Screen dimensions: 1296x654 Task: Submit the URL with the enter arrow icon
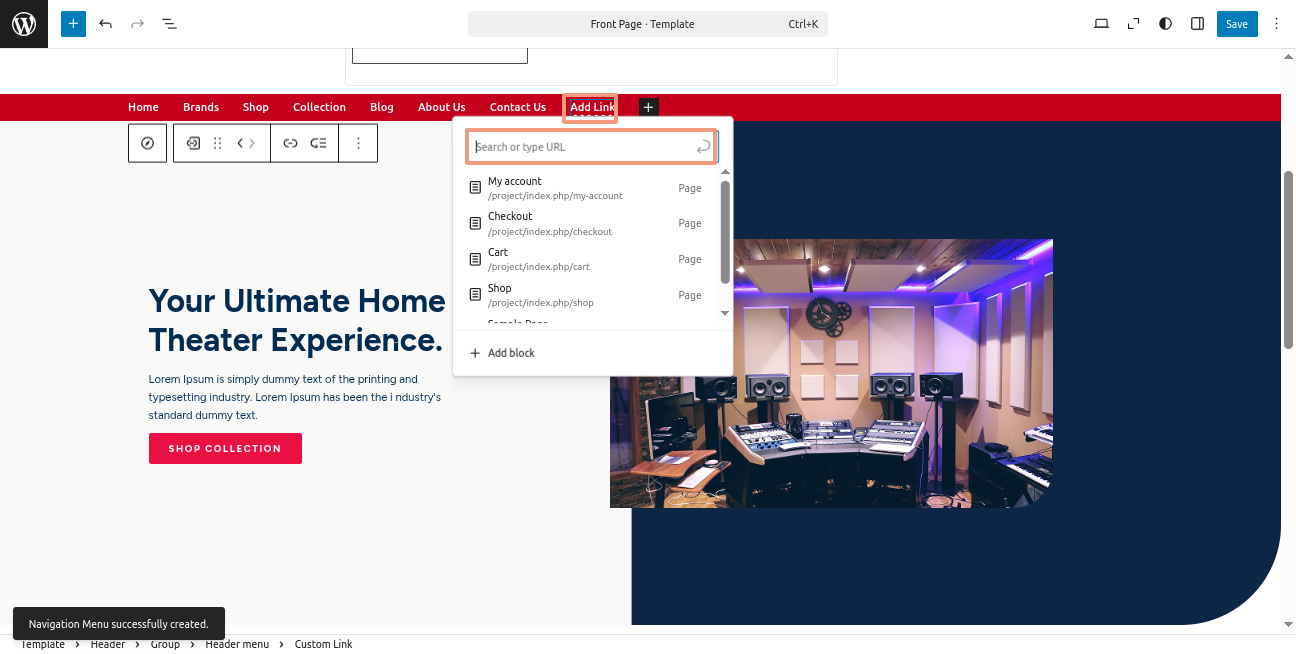pyautogui.click(x=704, y=147)
